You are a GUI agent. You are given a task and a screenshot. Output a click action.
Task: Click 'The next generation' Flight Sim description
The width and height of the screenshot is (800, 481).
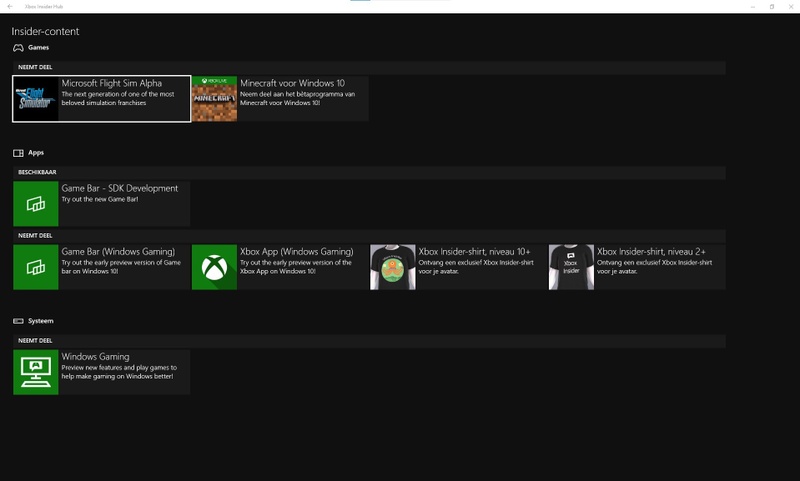click(x=118, y=98)
